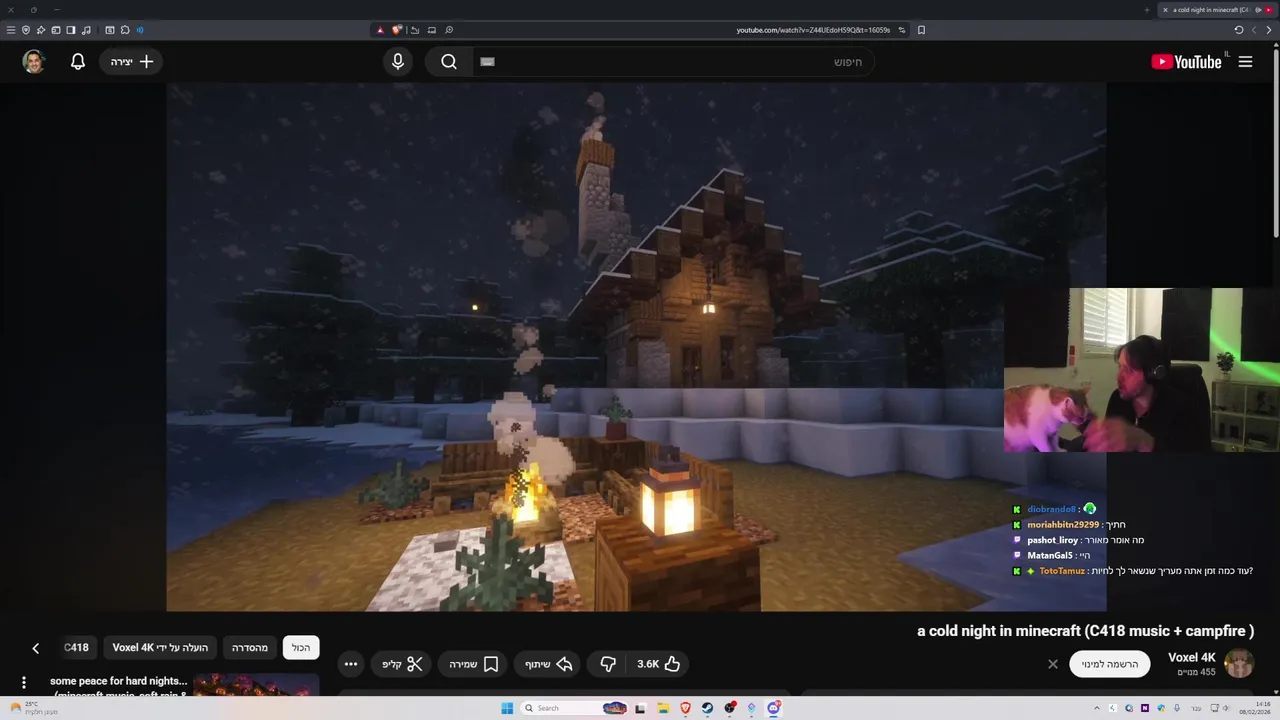The image size is (1280, 720).
Task: Open Brave browser from taskbar
Action: point(685,708)
